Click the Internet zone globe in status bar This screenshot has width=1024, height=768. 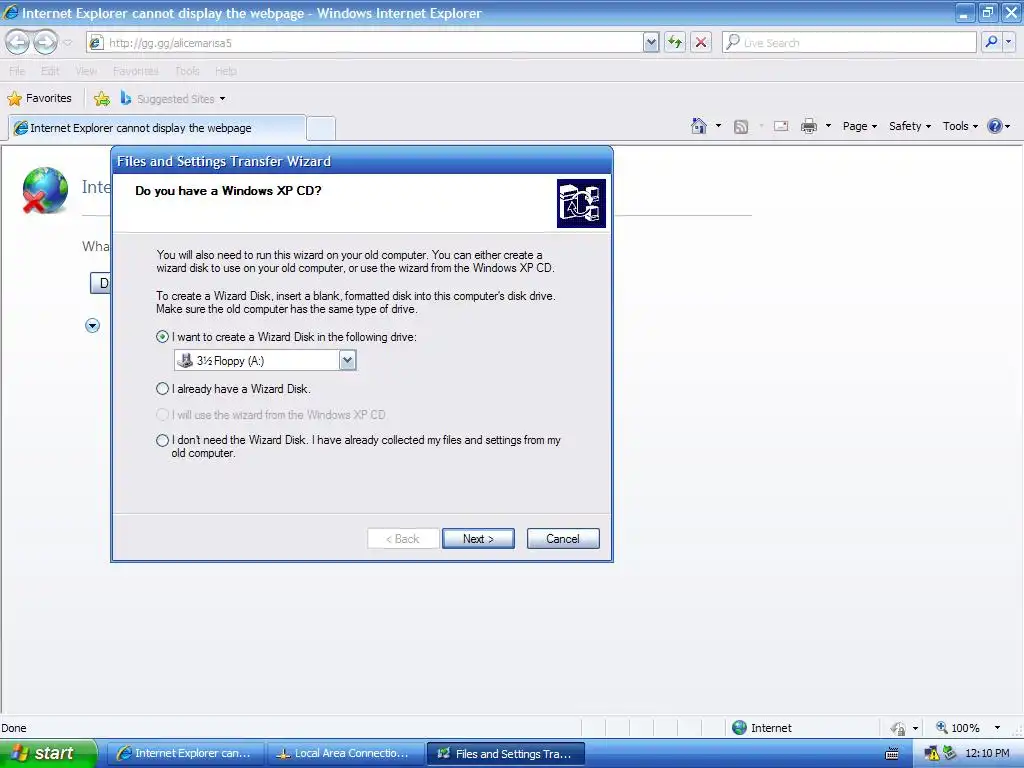point(739,728)
